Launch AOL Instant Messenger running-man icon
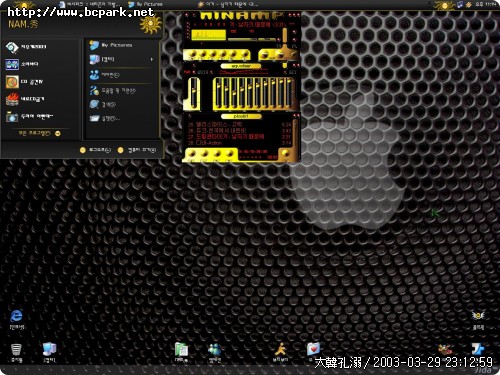This screenshot has height=375, width=500. (x=280, y=352)
